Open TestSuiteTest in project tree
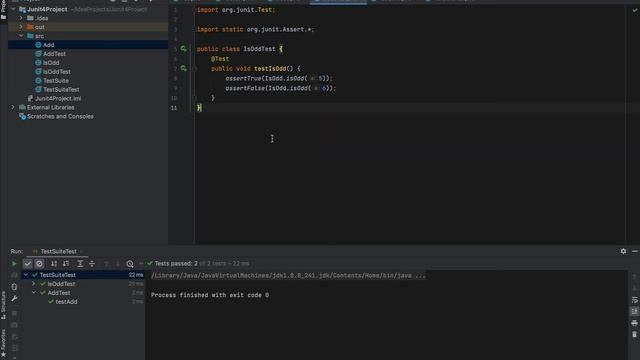 point(61,89)
